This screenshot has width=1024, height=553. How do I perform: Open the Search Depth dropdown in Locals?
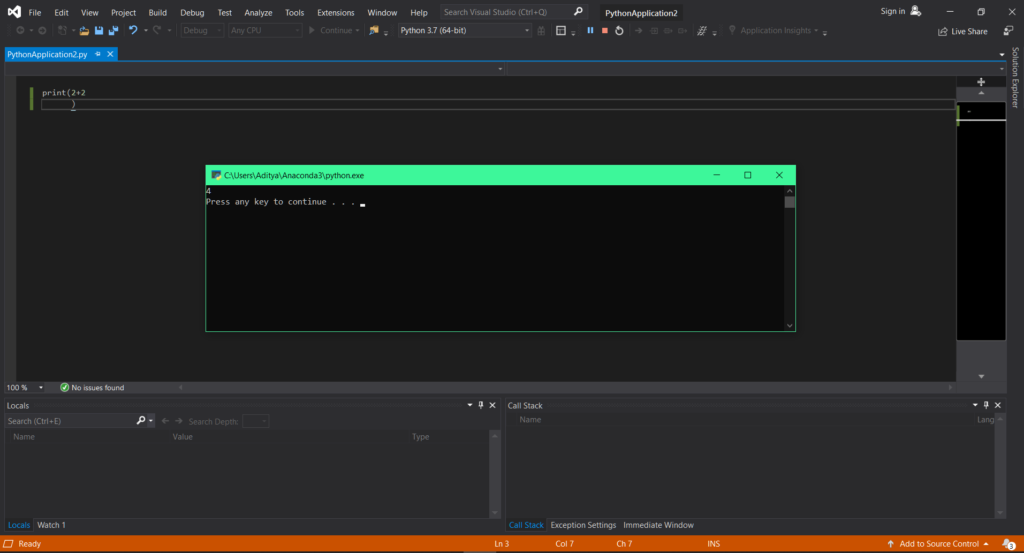click(x=255, y=421)
